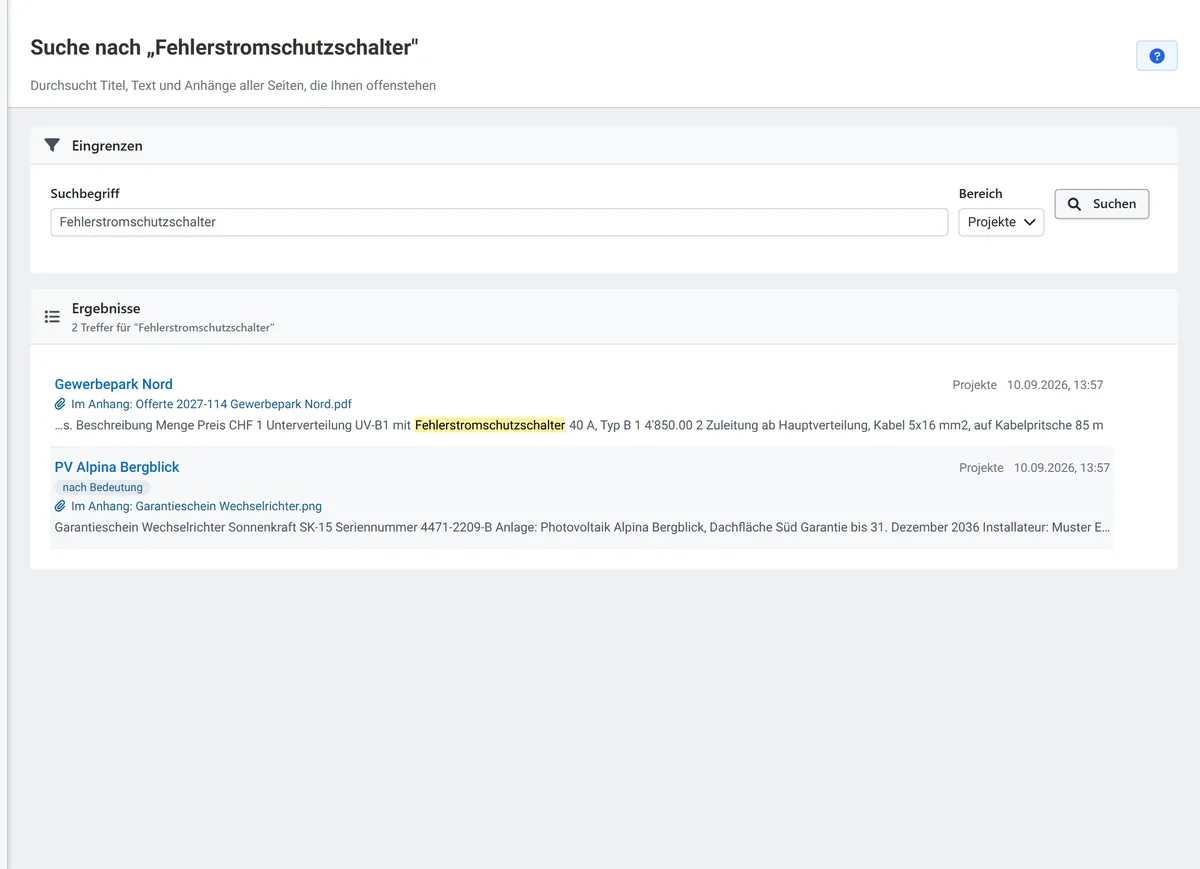Open the Gewerbepark Nord result
Screen dimensions: 1200x869
click(114, 384)
